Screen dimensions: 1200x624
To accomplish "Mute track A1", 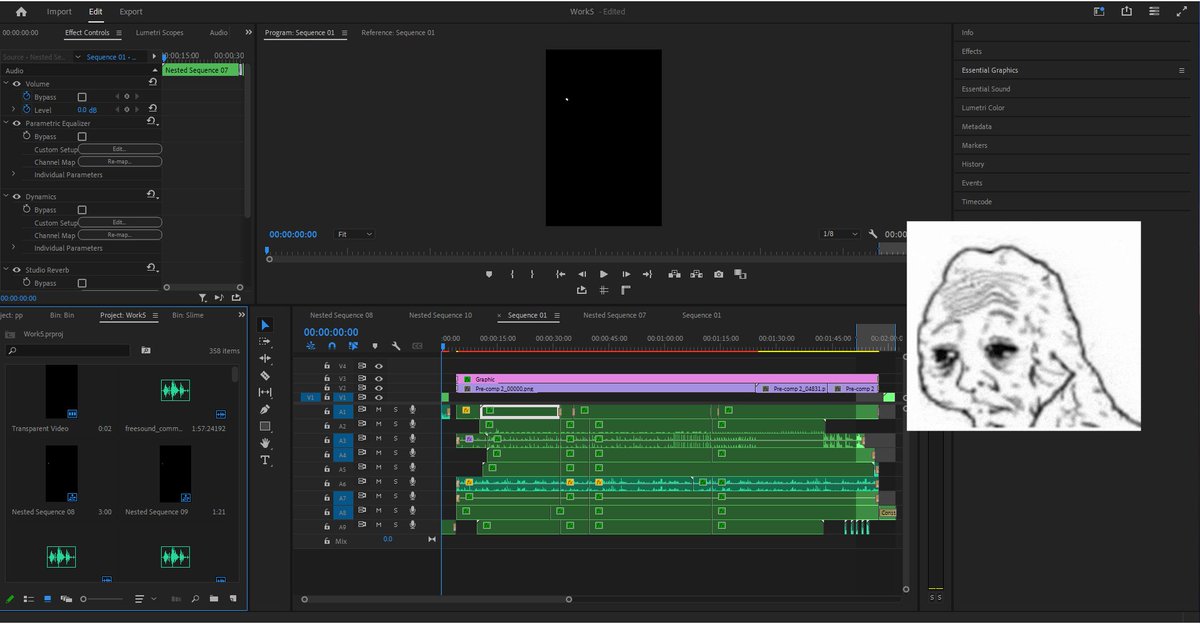I will [378, 411].
